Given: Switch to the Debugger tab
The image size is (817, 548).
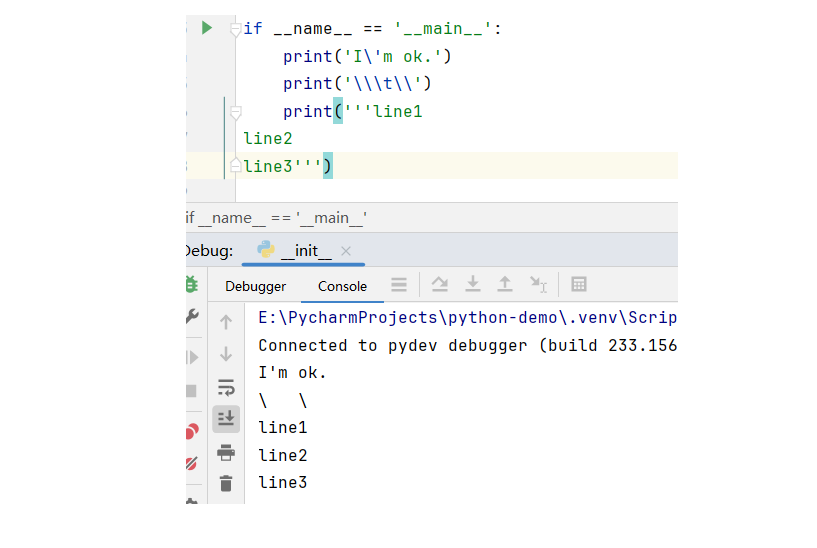Looking at the screenshot, I should point(255,286).
